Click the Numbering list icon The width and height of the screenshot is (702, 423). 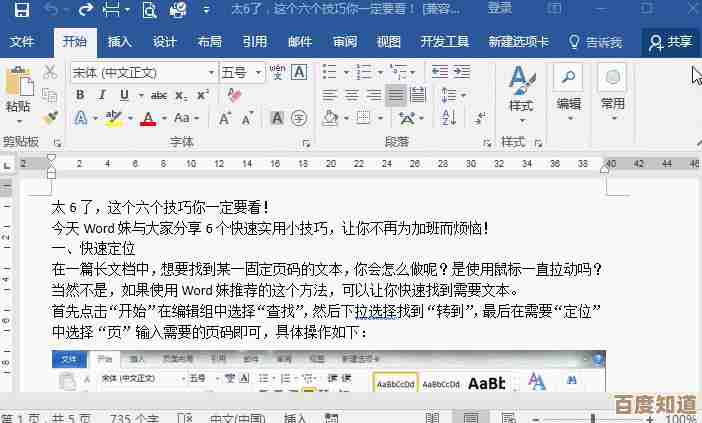(x=363, y=72)
